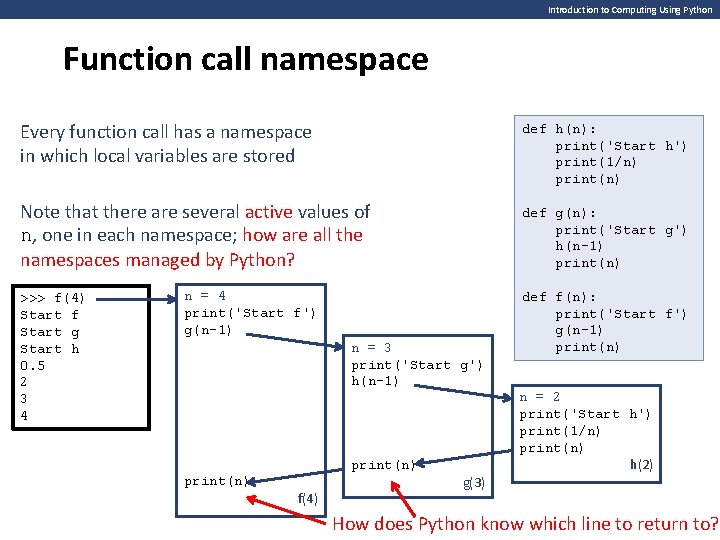Click 'print(n)' under def h in code listing
Image resolution: width=720 pixels, height=540 pixels.
click(x=587, y=180)
